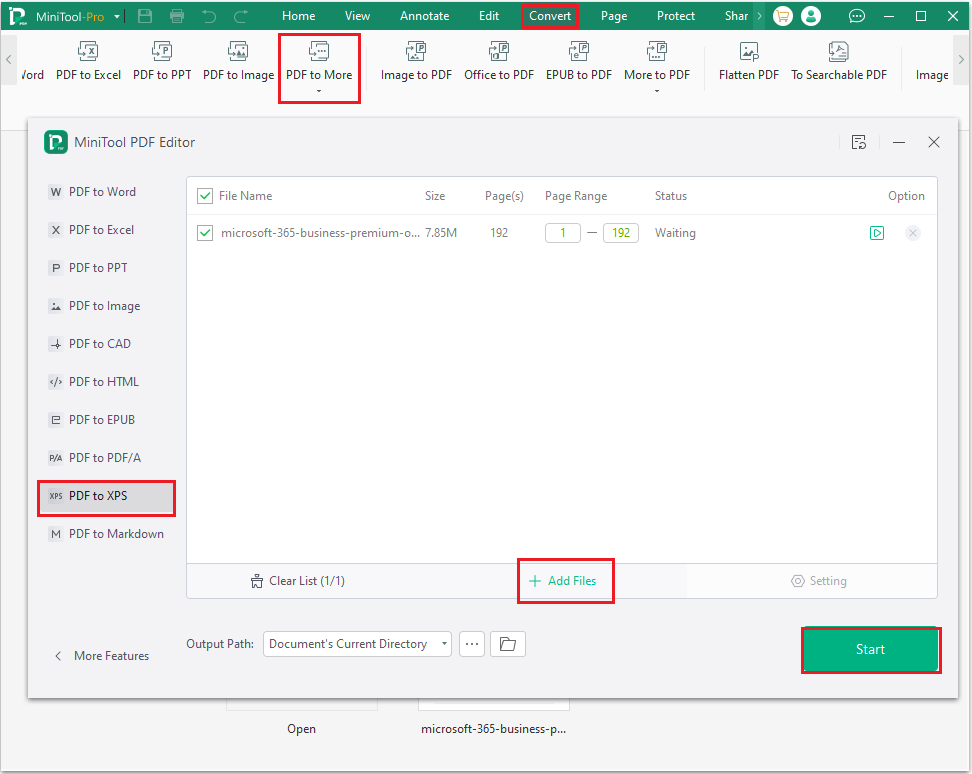Screen dimensions: 972x774
Task: Open the shopping cart icon
Action: click(x=783, y=16)
